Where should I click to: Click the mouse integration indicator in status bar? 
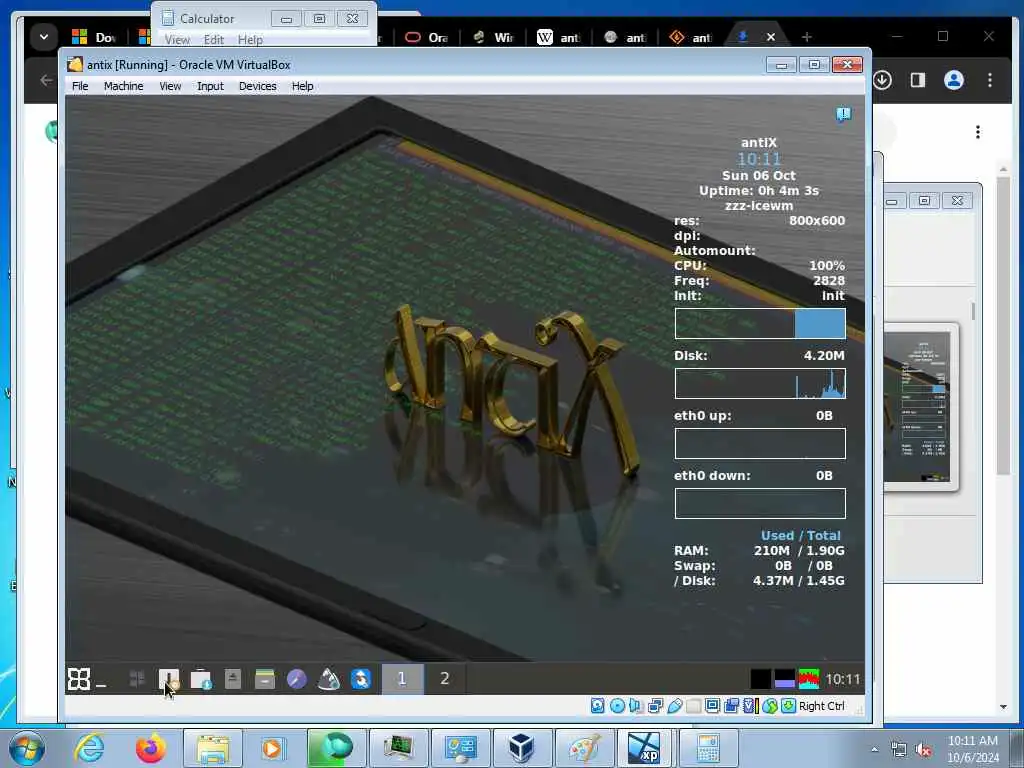click(770, 706)
